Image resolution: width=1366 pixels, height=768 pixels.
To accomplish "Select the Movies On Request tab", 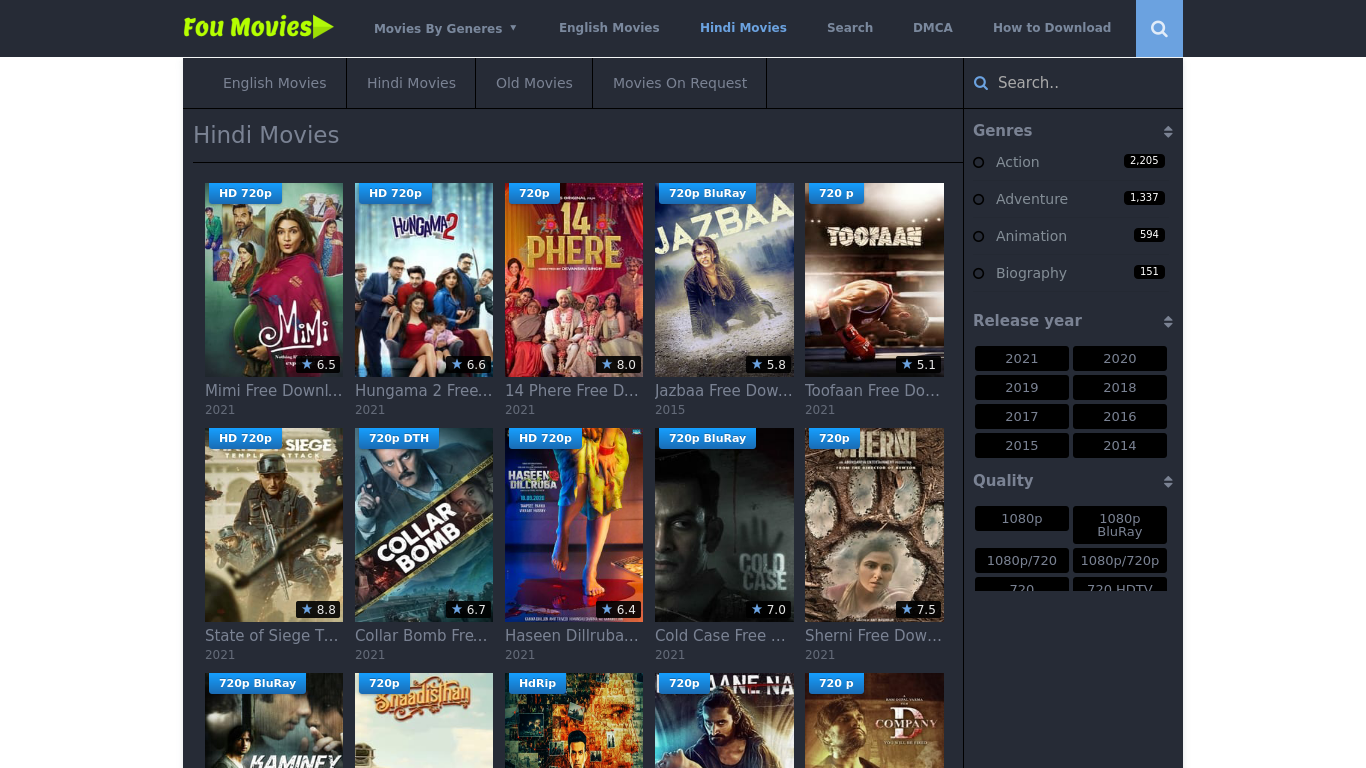I will (679, 83).
